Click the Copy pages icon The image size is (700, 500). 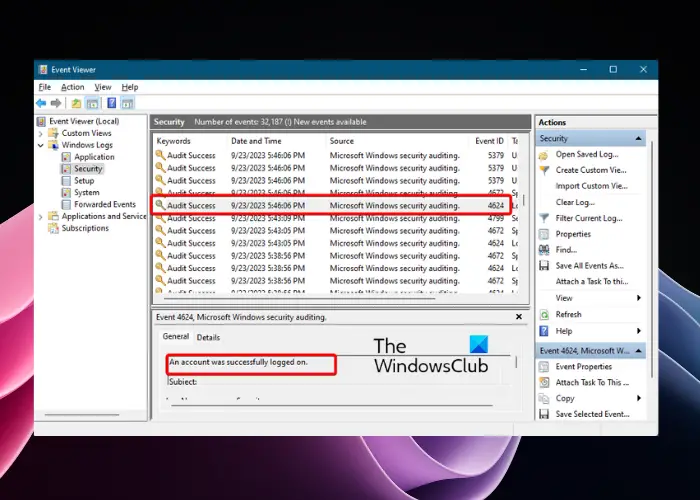pyautogui.click(x=544, y=399)
